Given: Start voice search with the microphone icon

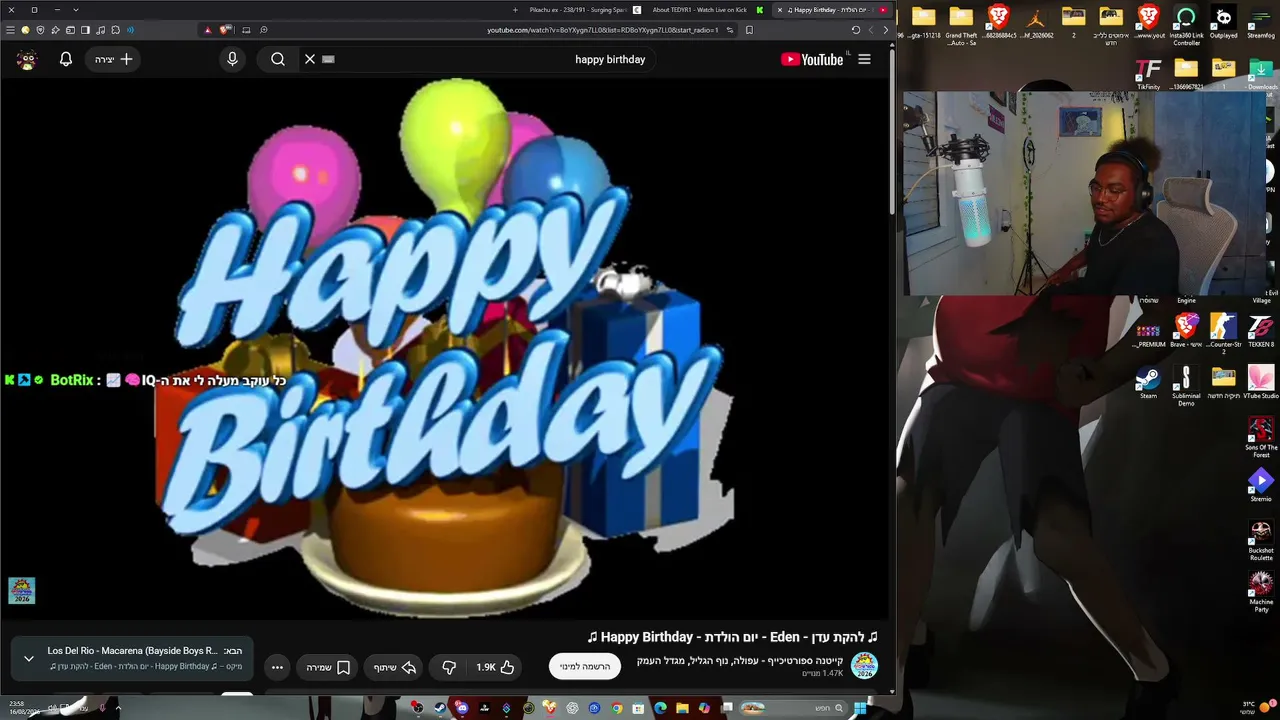Looking at the screenshot, I should pyautogui.click(x=232, y=59).
